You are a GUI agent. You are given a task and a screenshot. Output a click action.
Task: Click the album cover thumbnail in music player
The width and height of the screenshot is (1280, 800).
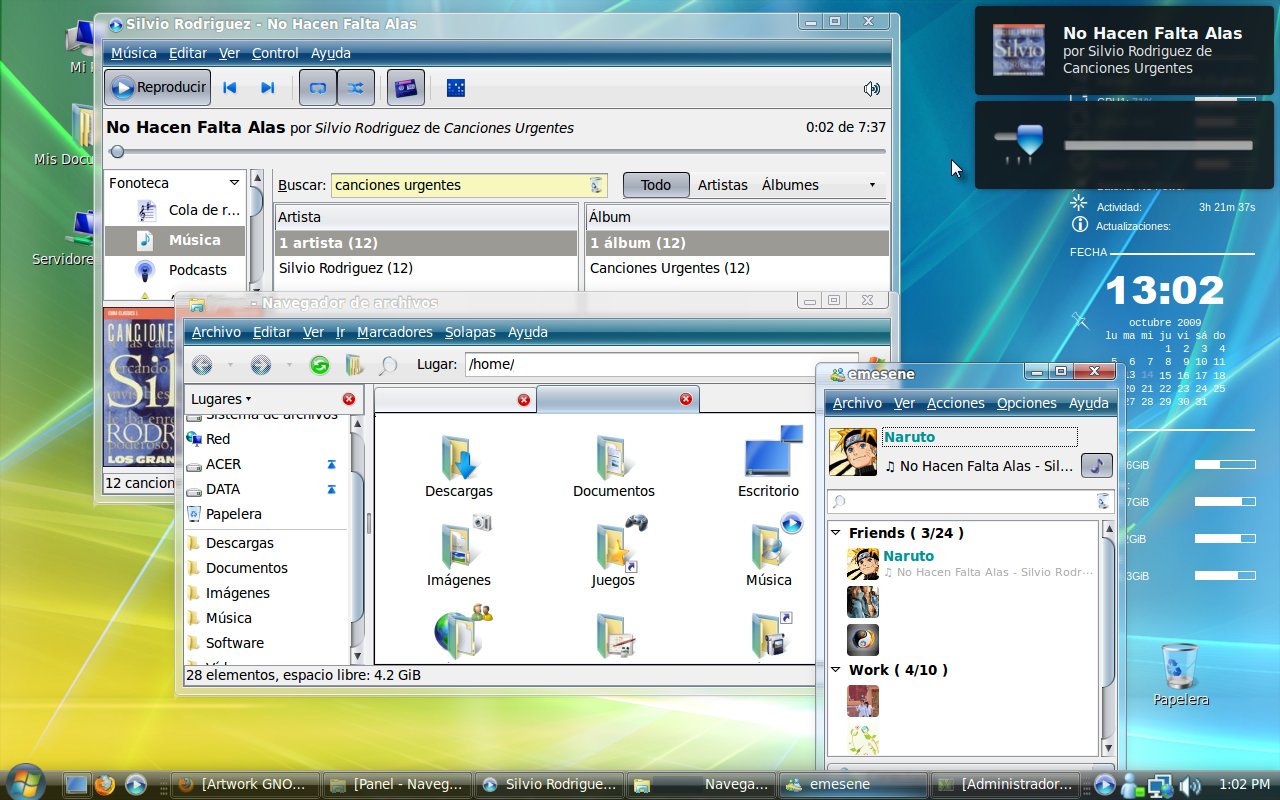pyautogui.click(x=140, y=388)
